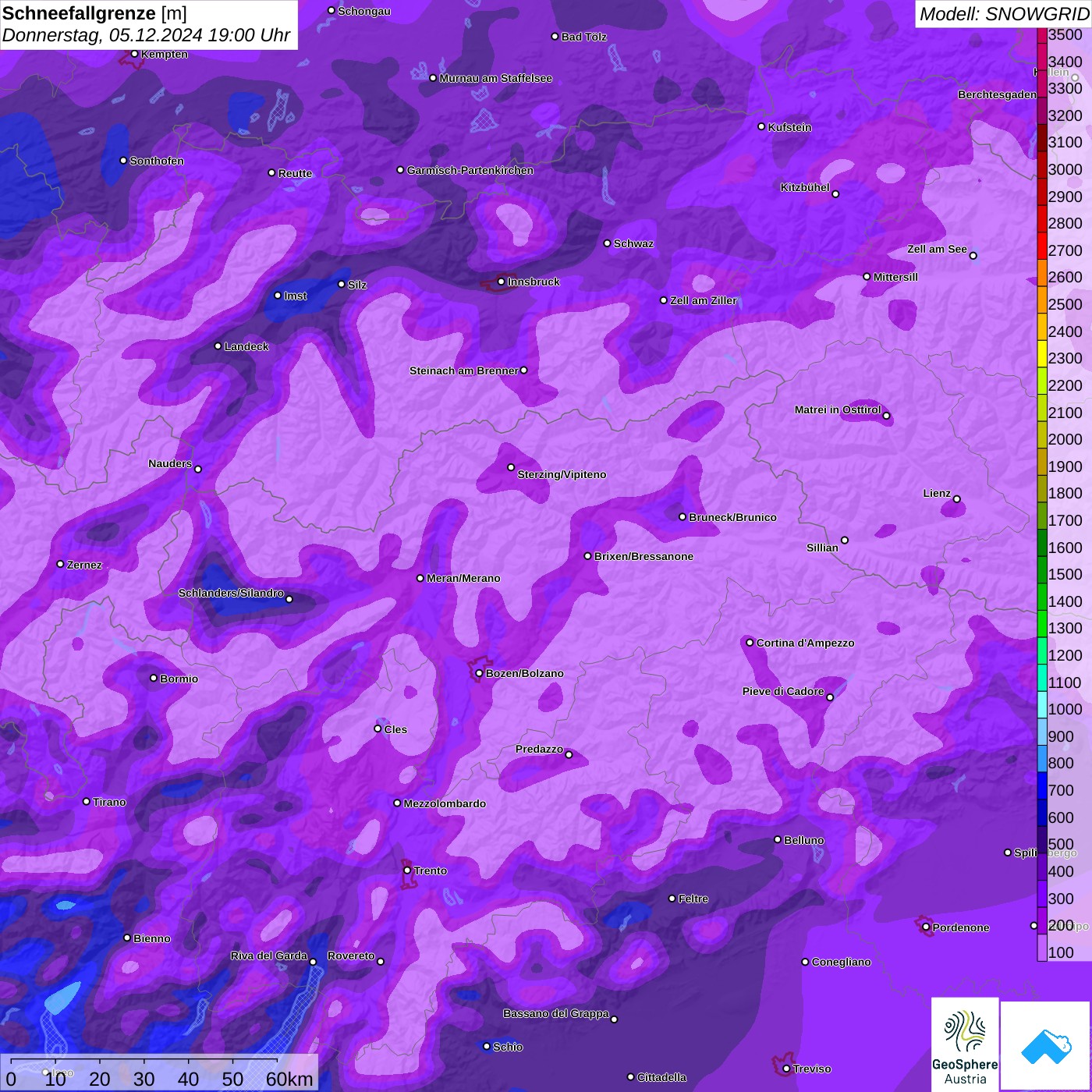Select the 'Conegliano' label
The height and width of the screenshot is (1092, 1092).
click(841, 962)
